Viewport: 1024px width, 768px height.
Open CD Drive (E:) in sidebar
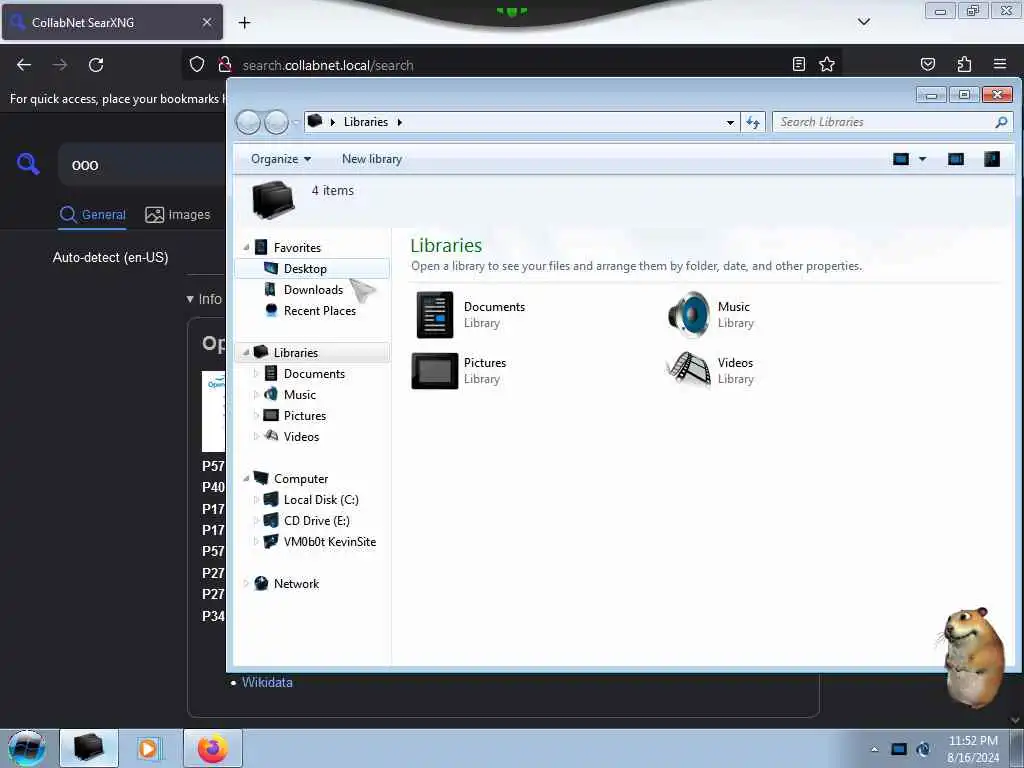click(316, 520)
